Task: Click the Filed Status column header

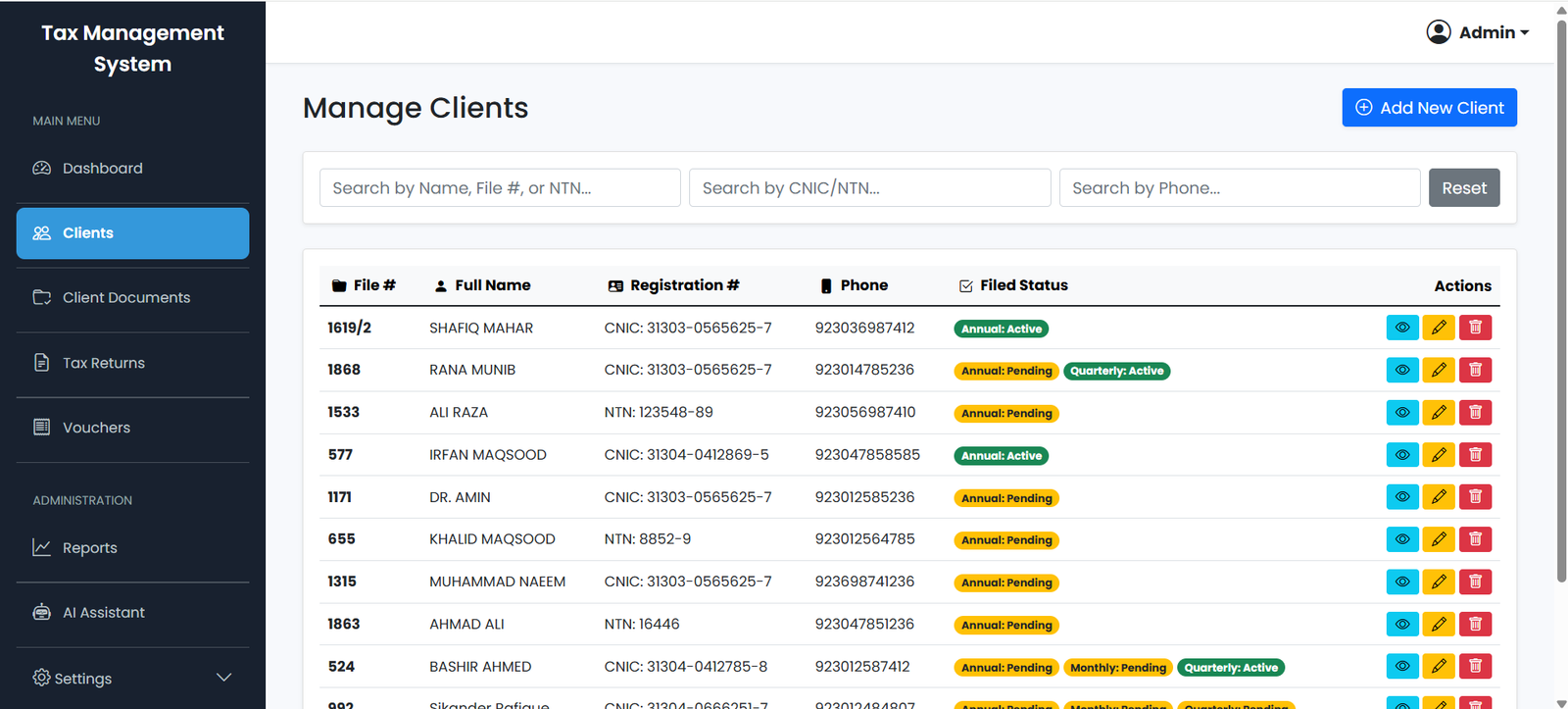Action: tap(1013, 285)
